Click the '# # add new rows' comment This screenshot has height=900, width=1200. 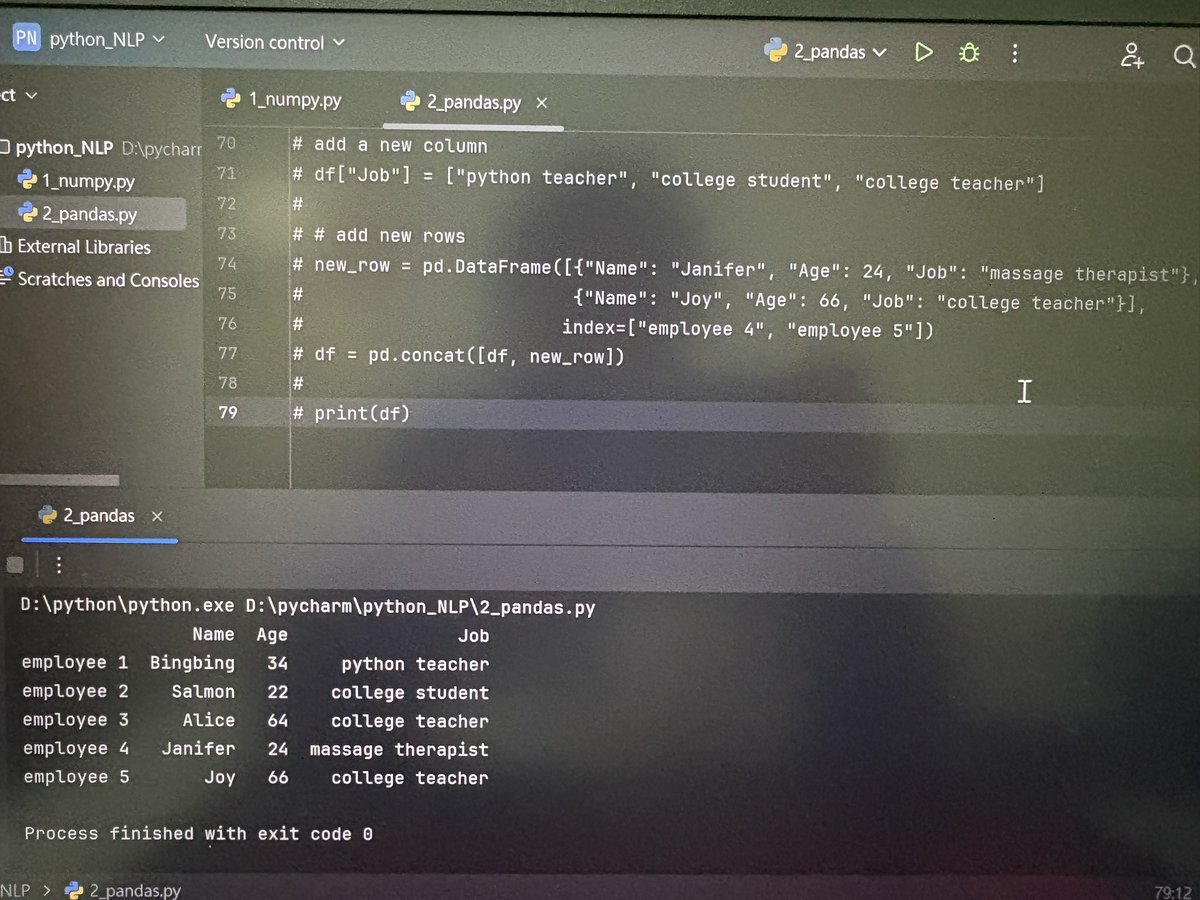point(379,236)
